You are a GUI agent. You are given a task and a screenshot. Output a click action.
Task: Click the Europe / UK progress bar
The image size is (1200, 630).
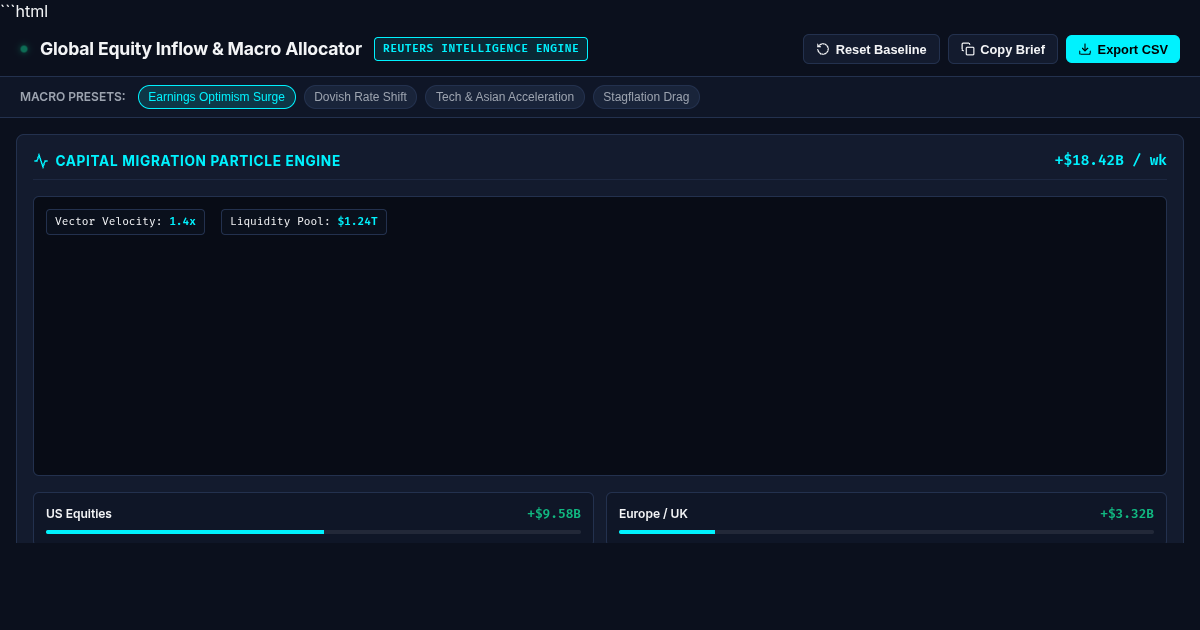(x=886, y=532)
